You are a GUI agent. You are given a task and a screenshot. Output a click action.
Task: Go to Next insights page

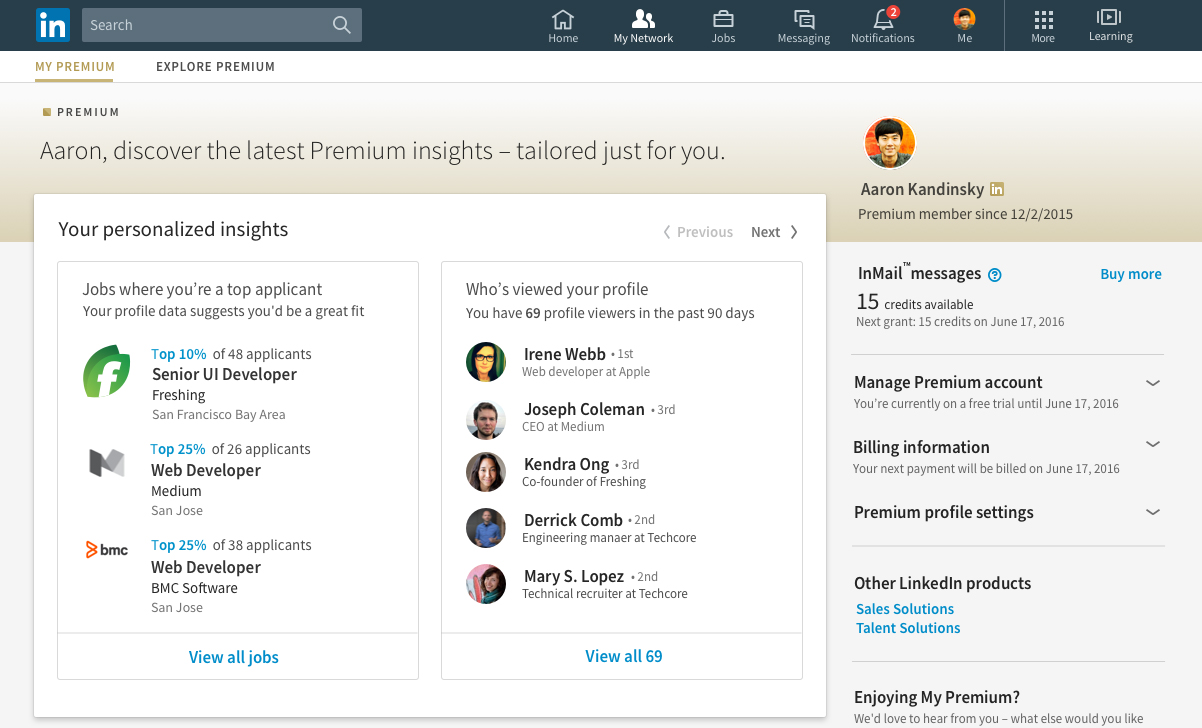coord(775,232)
